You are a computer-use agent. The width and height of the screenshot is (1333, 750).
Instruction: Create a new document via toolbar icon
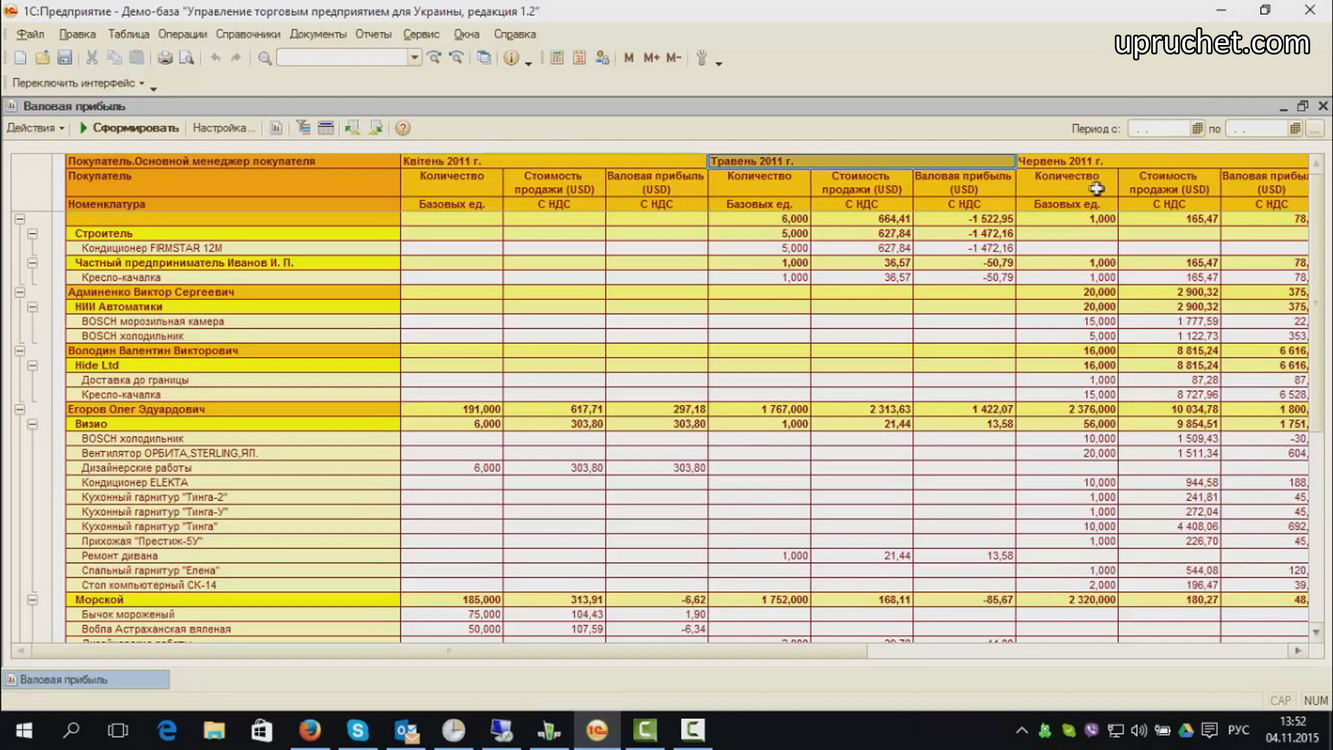click(20, 58)
